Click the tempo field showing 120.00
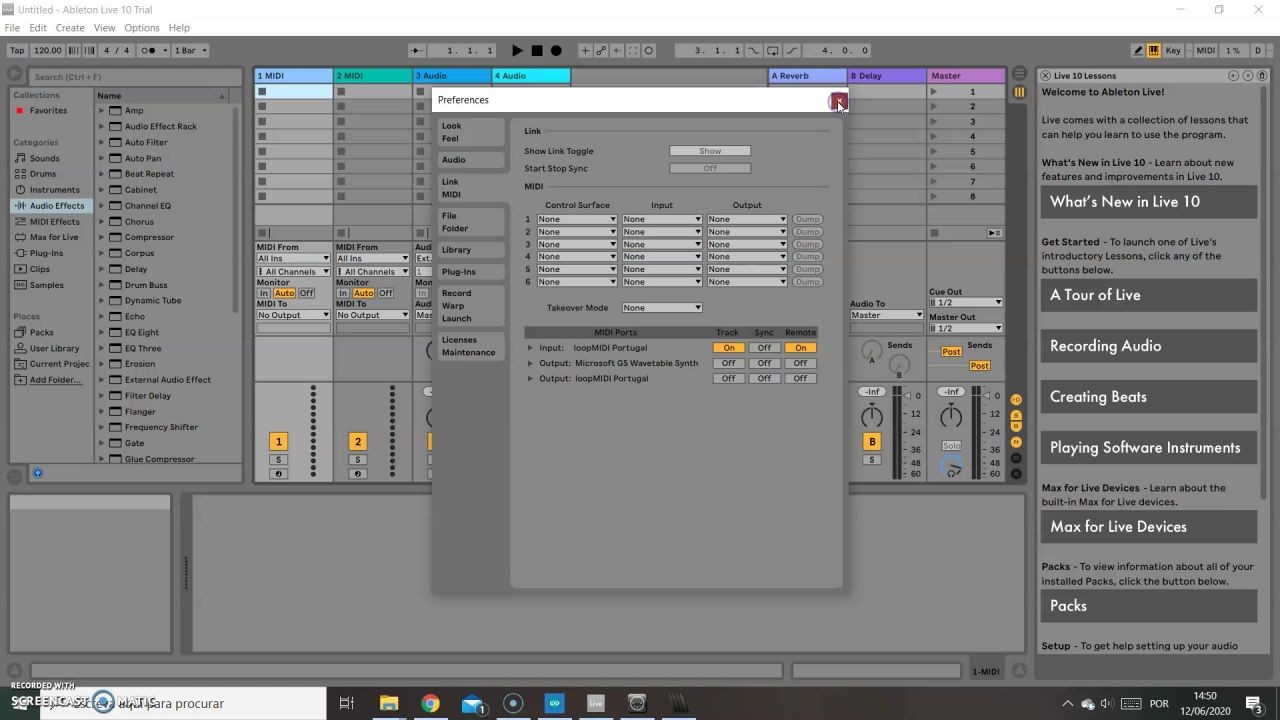The height and width of the screenshot is (720, 1280). [x=47, y=50]
